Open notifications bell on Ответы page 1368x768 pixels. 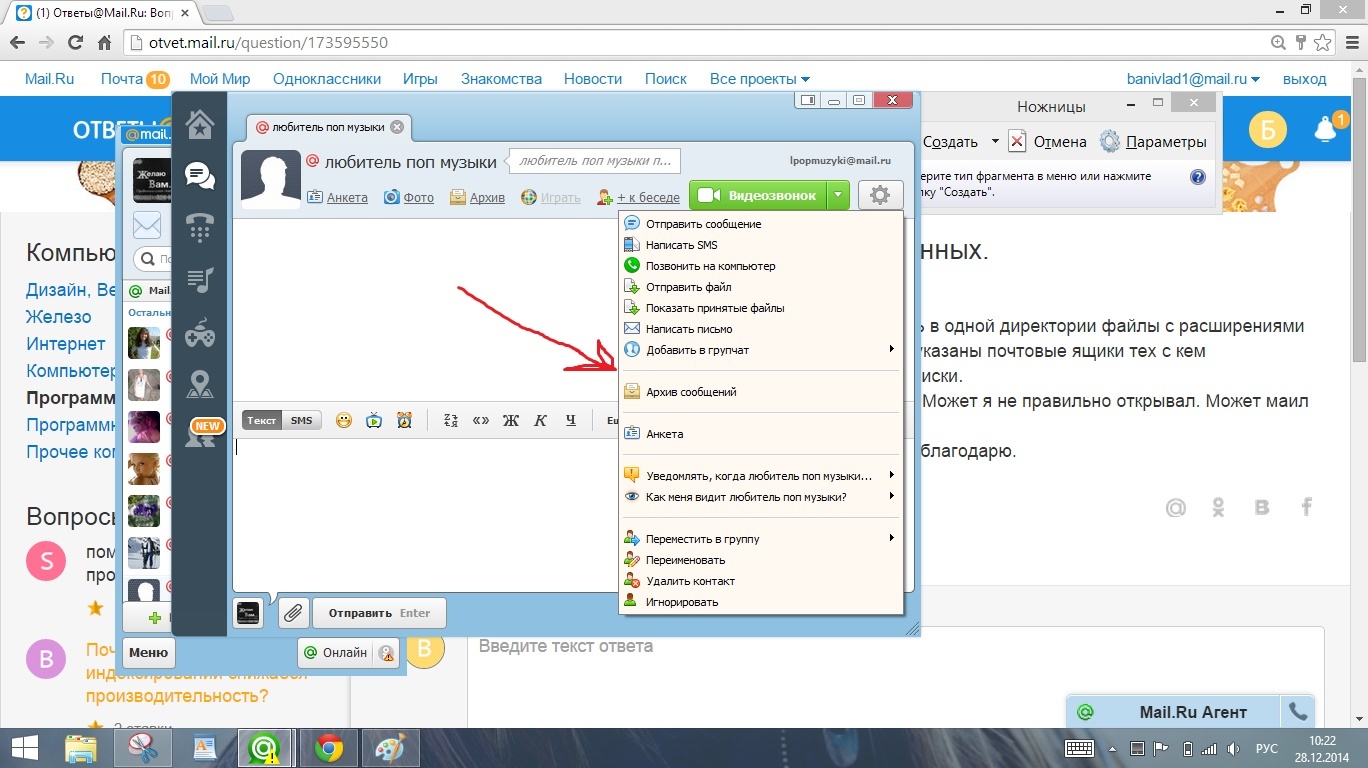tap(1325, 128)
